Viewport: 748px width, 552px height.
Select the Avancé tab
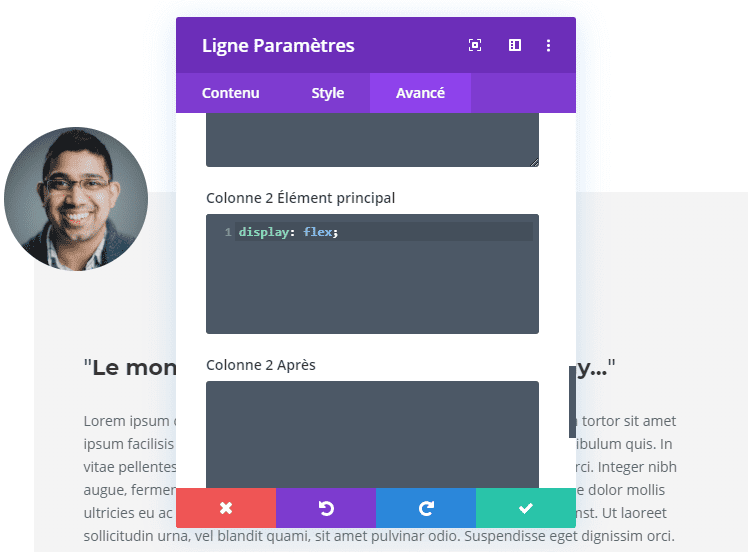420,93
